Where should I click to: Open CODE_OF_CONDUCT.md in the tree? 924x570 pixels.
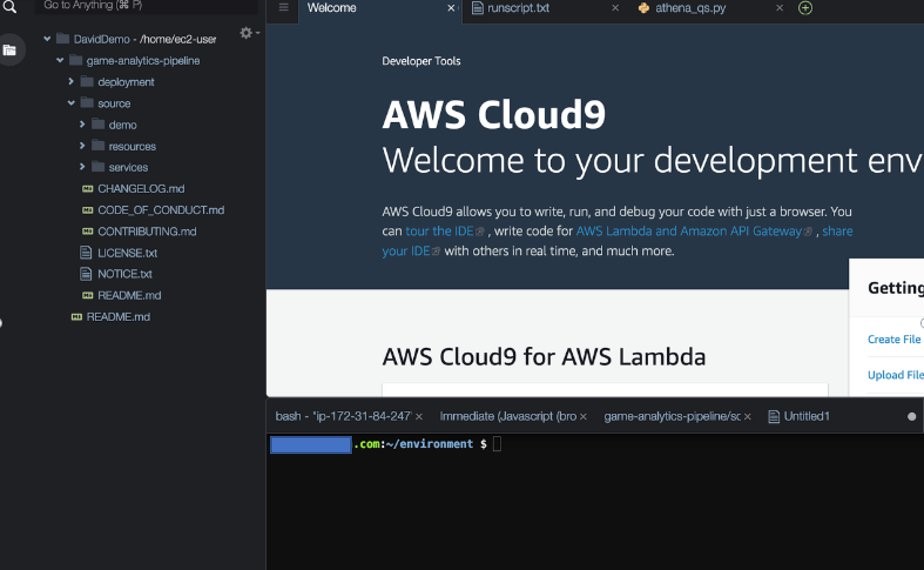pyautogui.click(x=161, y=210)
